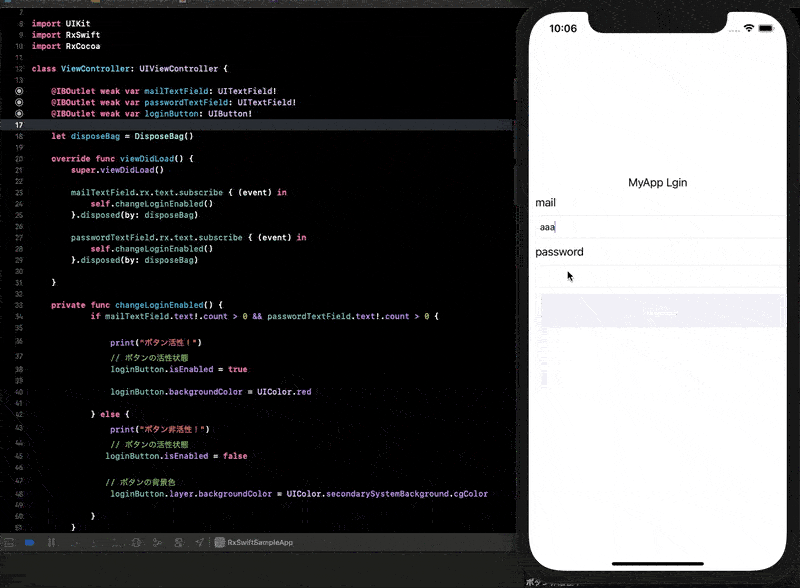
Task: Click the import RxSwift code line
Action: 66,35
